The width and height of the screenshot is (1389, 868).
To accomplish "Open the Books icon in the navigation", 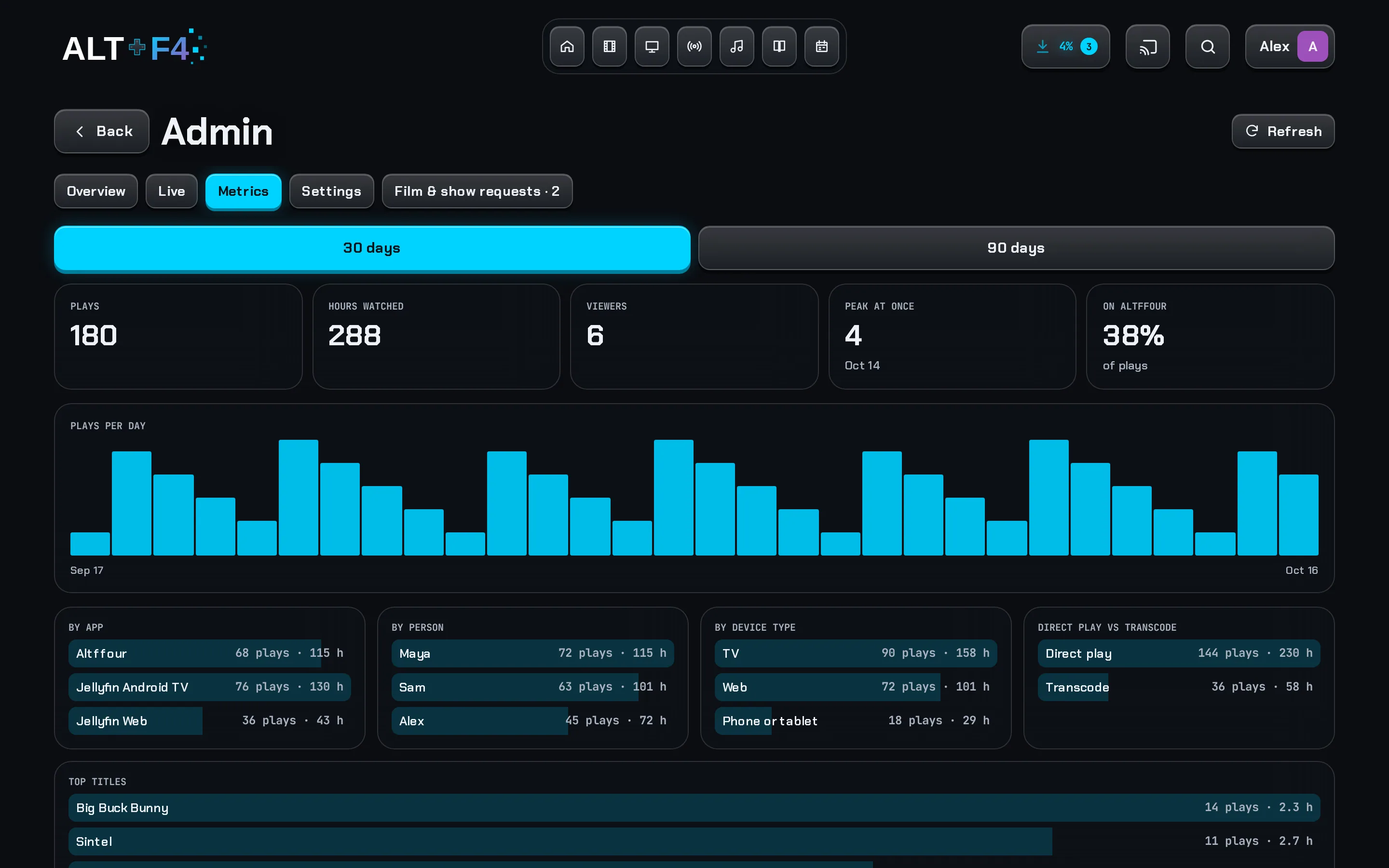I will [x=779, y=46].
